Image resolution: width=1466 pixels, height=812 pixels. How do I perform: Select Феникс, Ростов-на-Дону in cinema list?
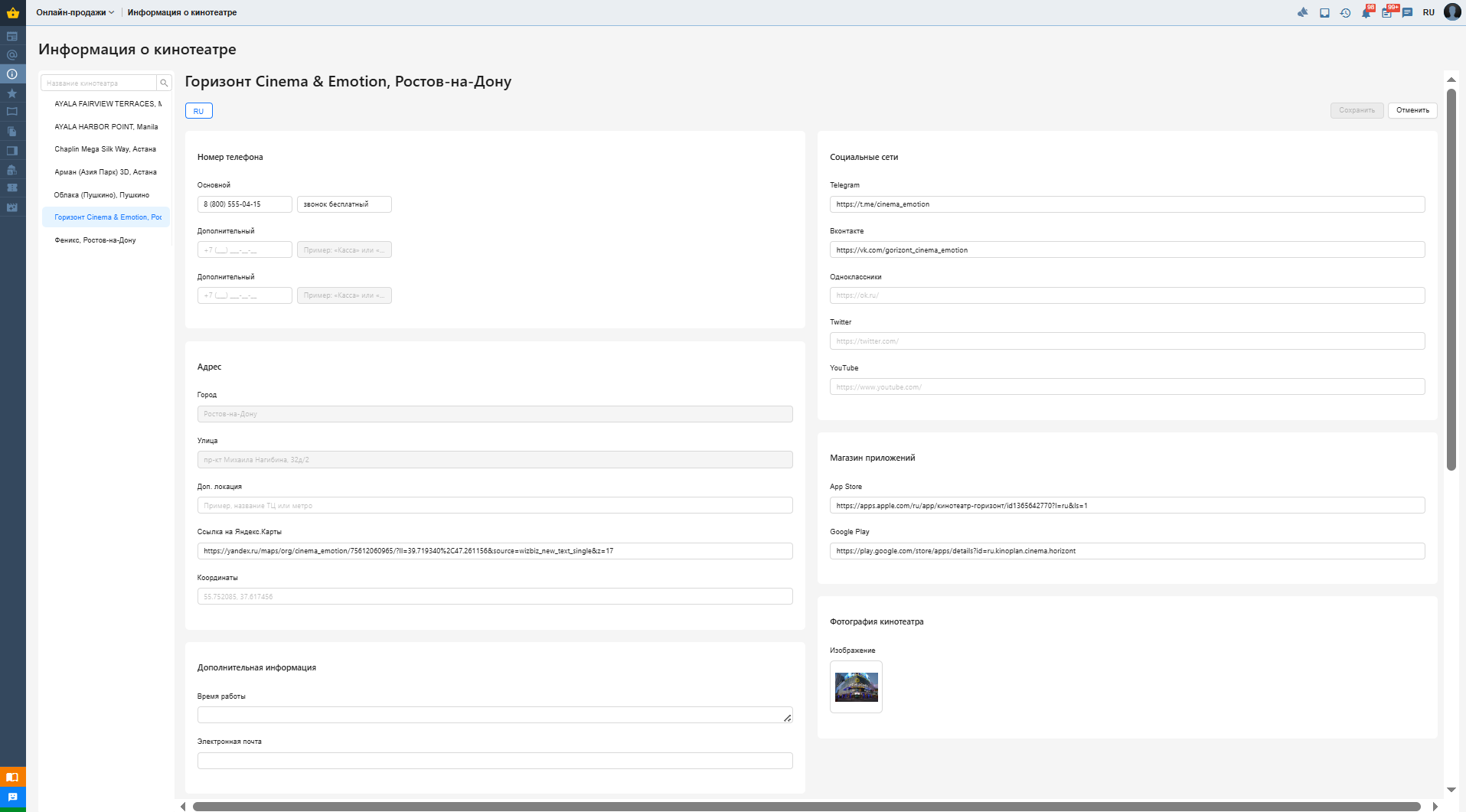95,240
